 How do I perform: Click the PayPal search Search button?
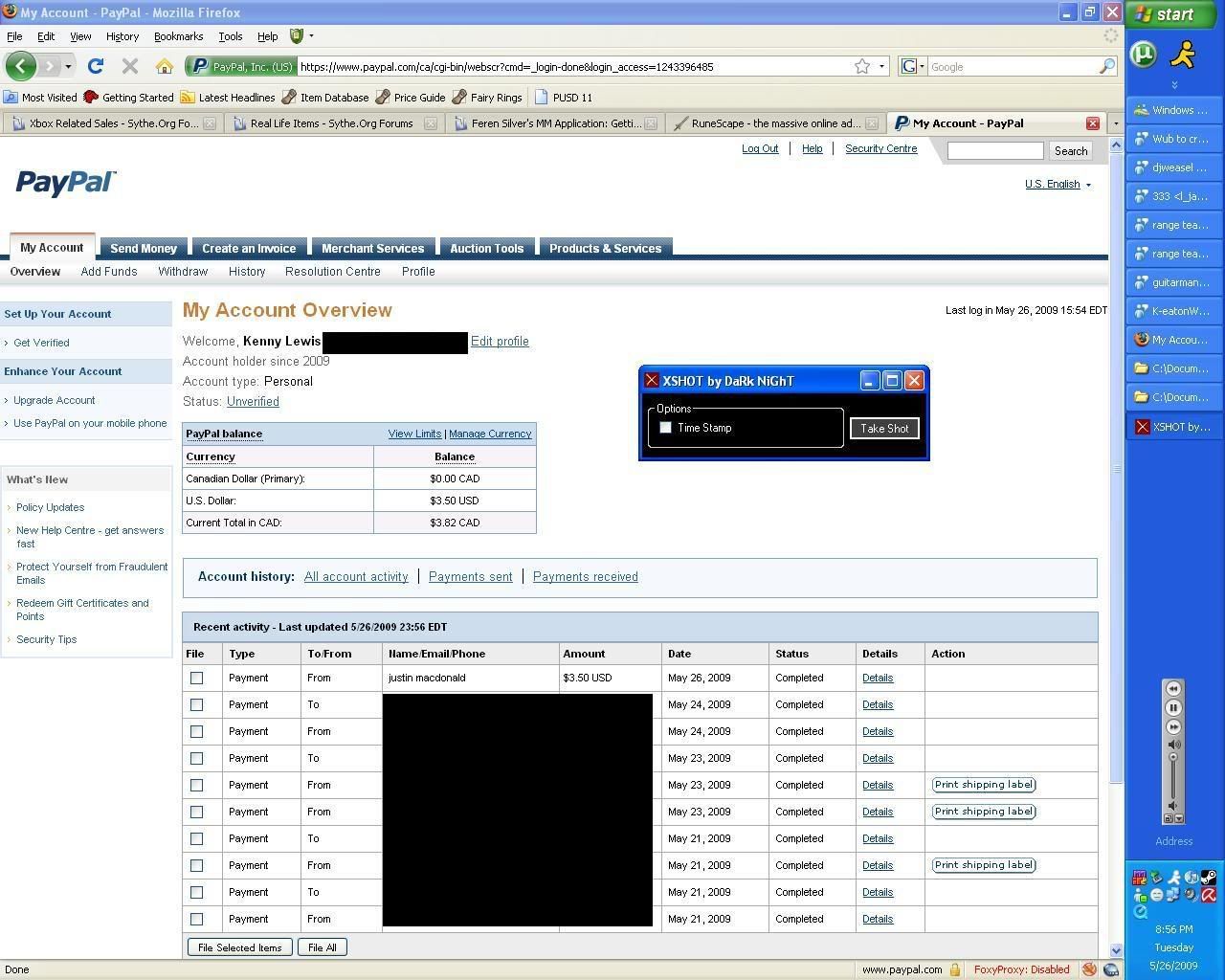pyautogui.click(x=1071, y=151)
